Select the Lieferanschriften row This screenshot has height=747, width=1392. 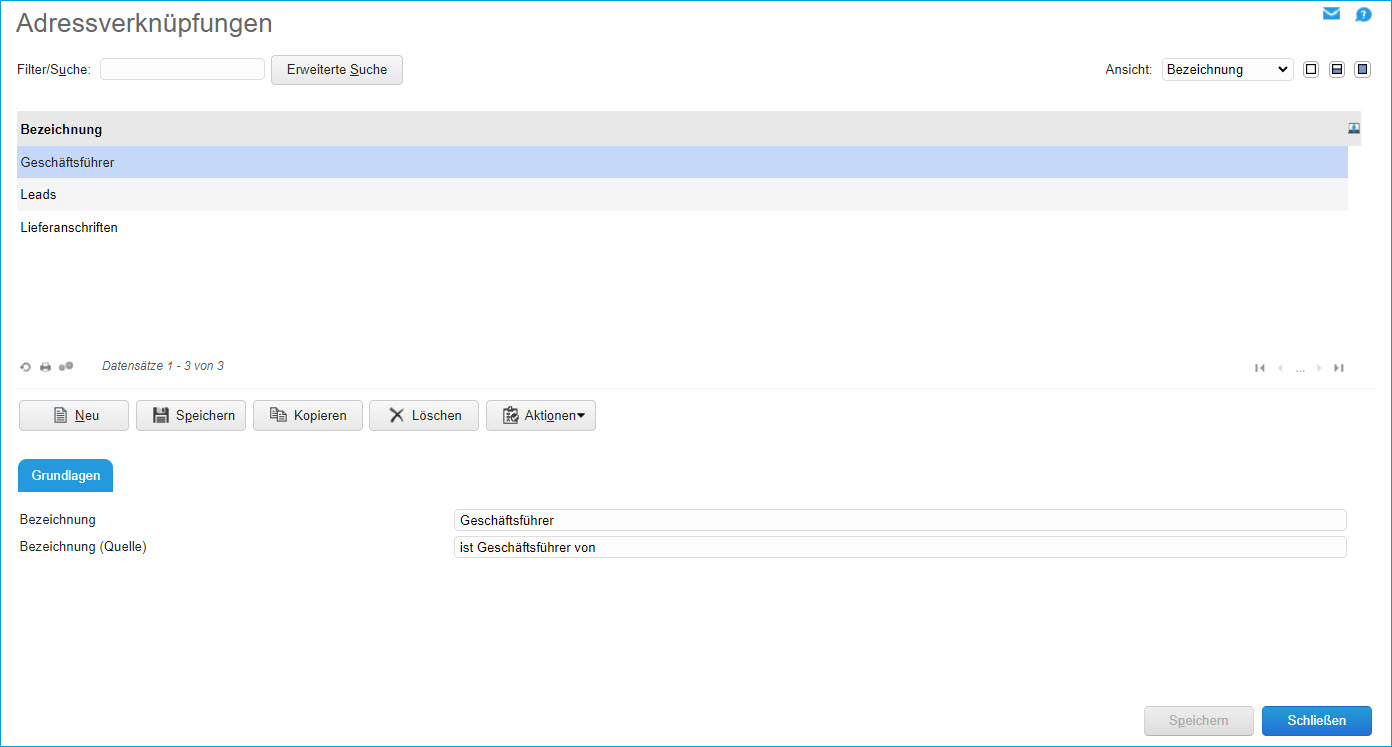pyautogui.click(x=682, y=228)
